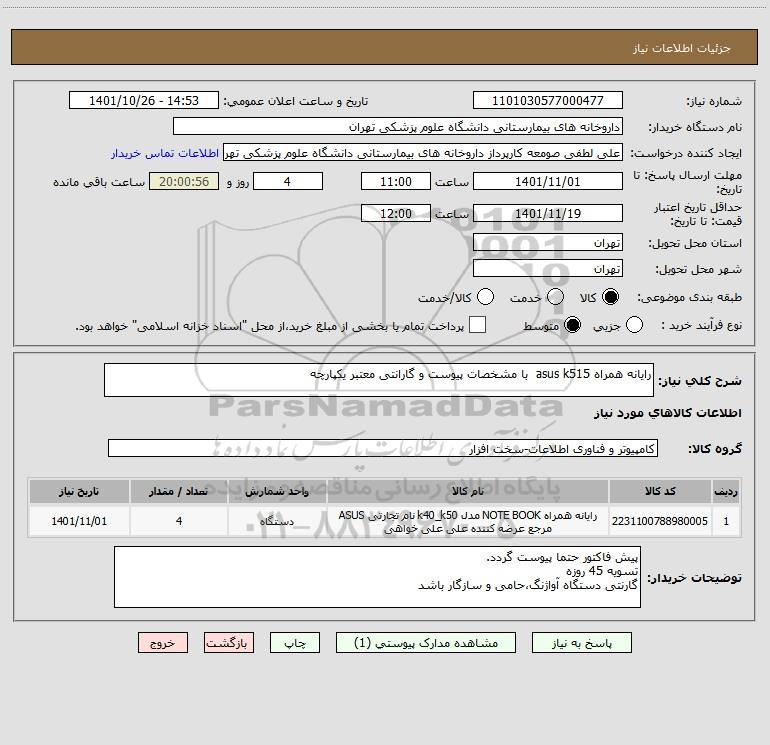Click the buyer notes text area

coord(377,577)
